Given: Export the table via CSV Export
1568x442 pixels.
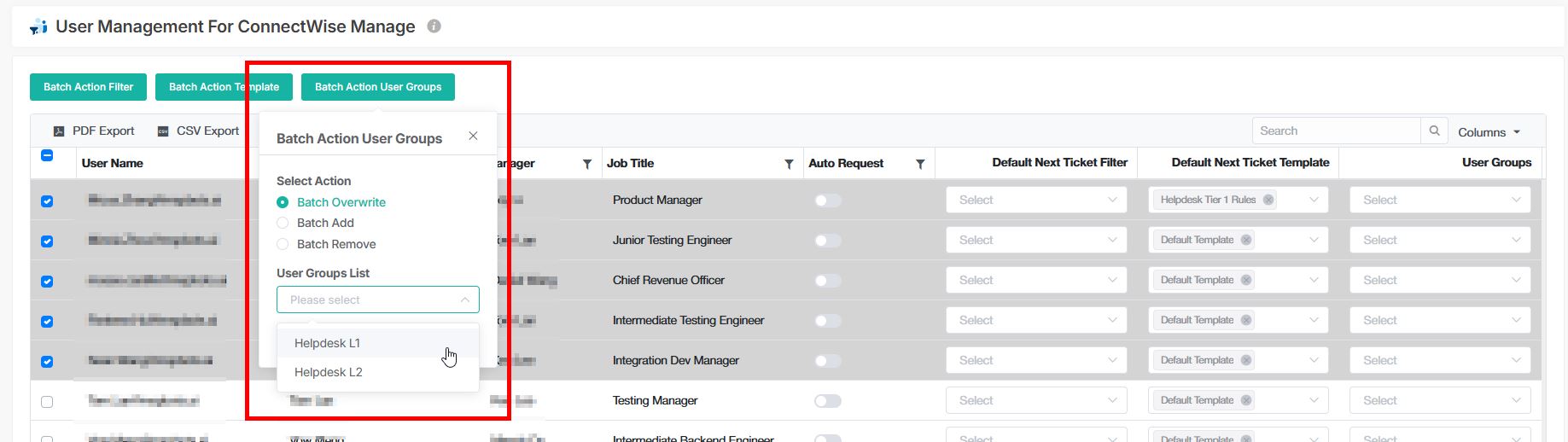Looking at the screenshot, I should click(x=198, y=131).
